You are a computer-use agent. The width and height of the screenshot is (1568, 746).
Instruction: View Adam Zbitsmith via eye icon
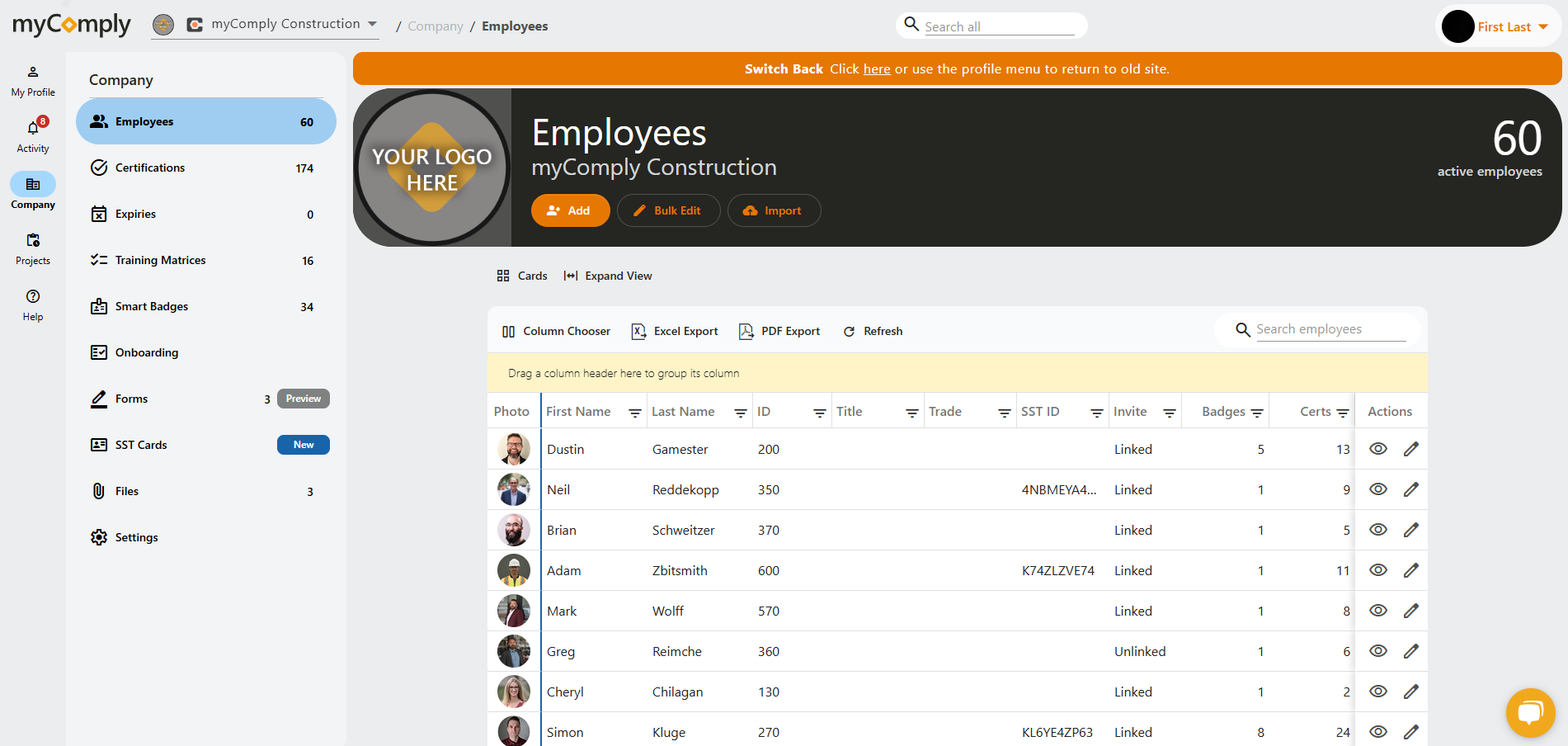(1378, 570)
